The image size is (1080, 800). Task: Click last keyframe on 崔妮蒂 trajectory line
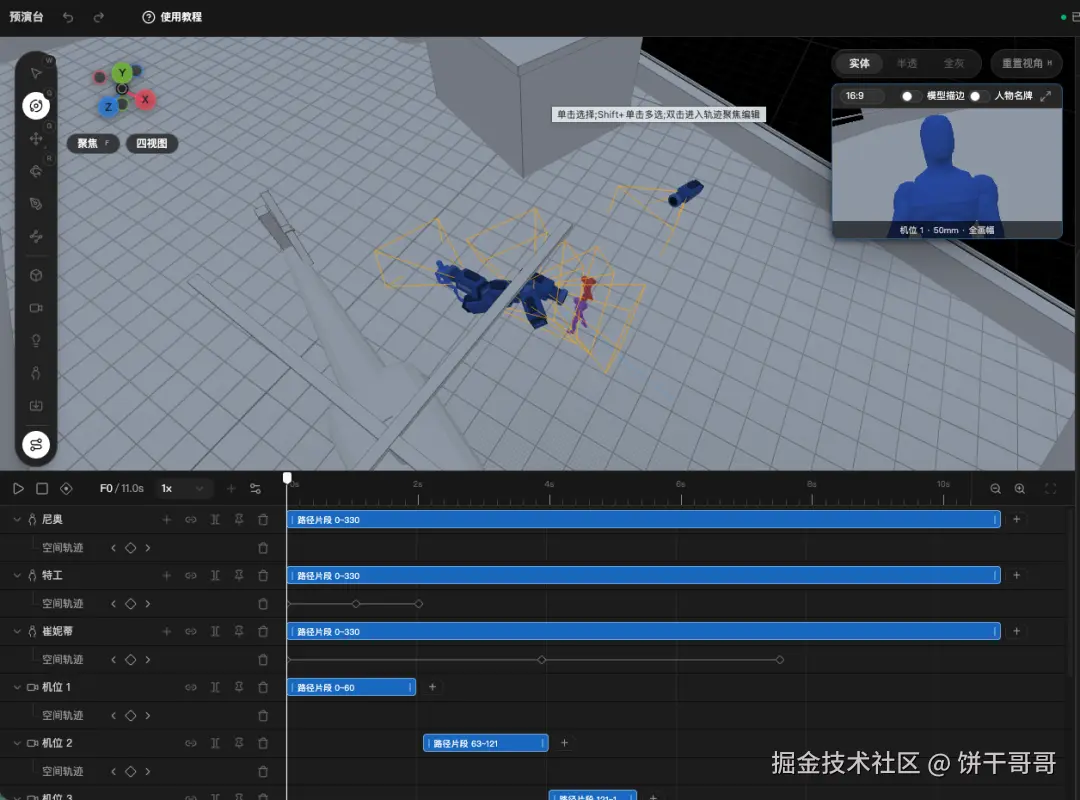(780, 659)
